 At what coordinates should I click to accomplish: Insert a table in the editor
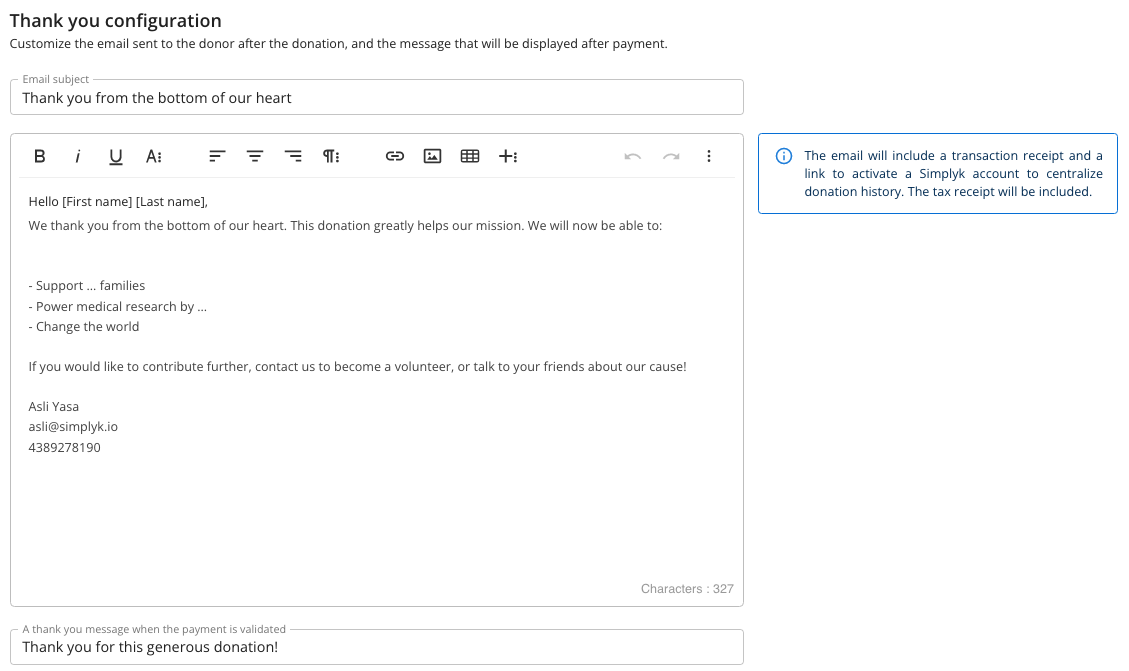point(470,156)
